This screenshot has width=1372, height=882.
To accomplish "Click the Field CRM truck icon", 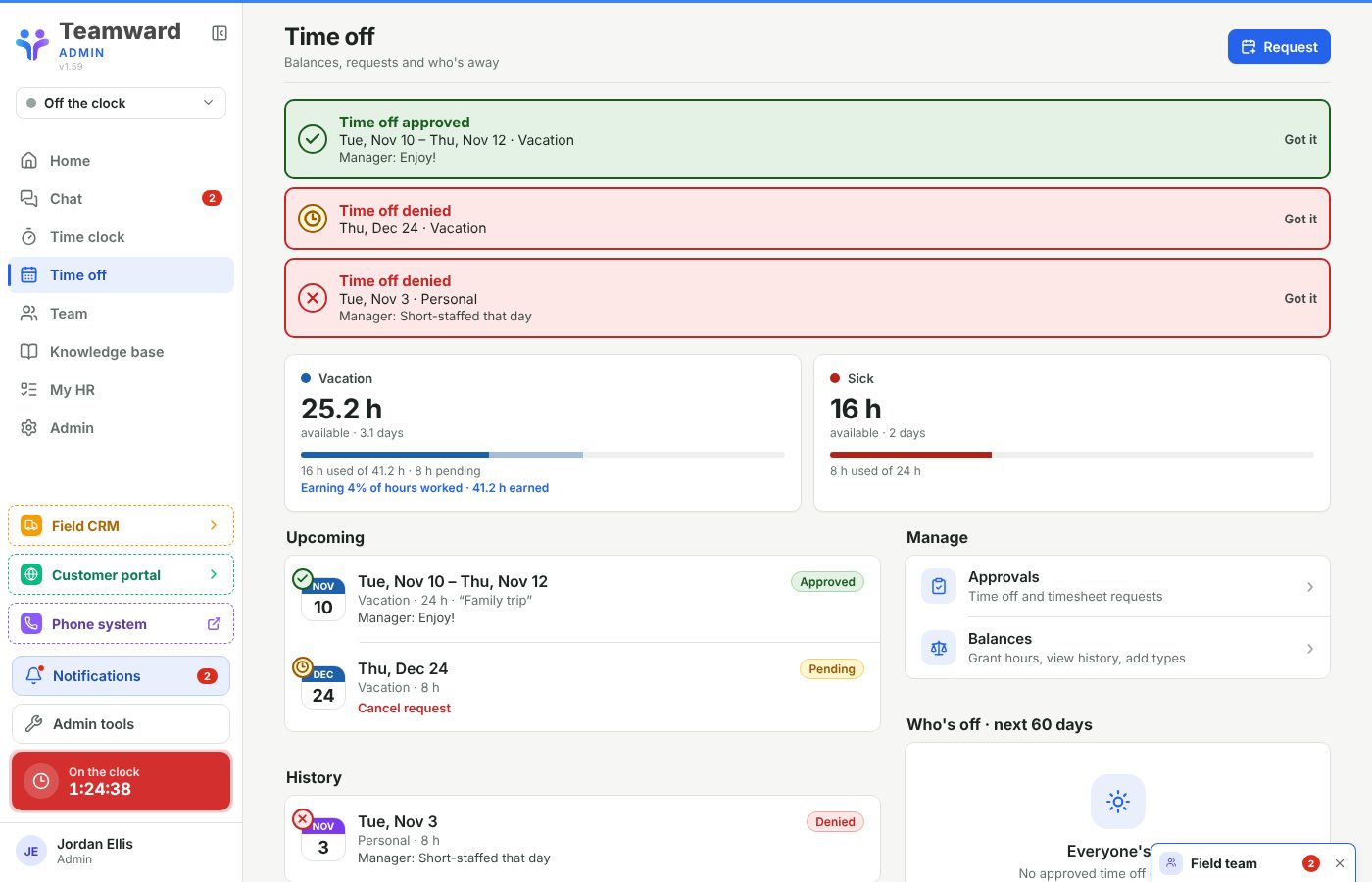I will pos(31,526).
